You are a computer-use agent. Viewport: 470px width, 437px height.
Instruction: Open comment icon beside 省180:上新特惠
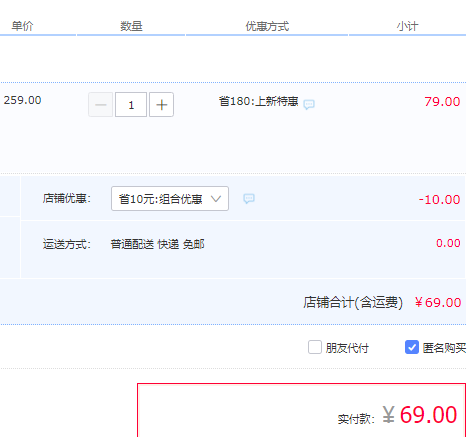[x=309, y=104]
